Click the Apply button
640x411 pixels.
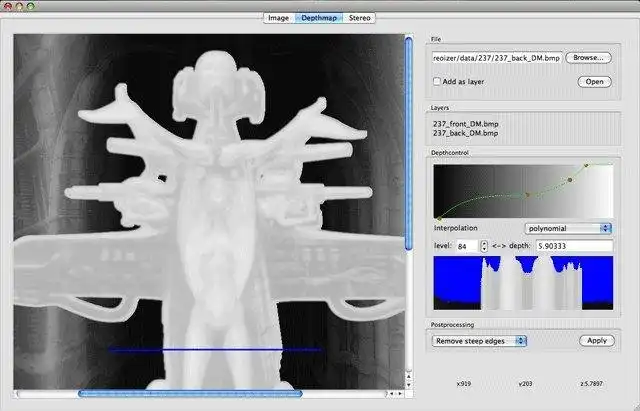point(597,340)
